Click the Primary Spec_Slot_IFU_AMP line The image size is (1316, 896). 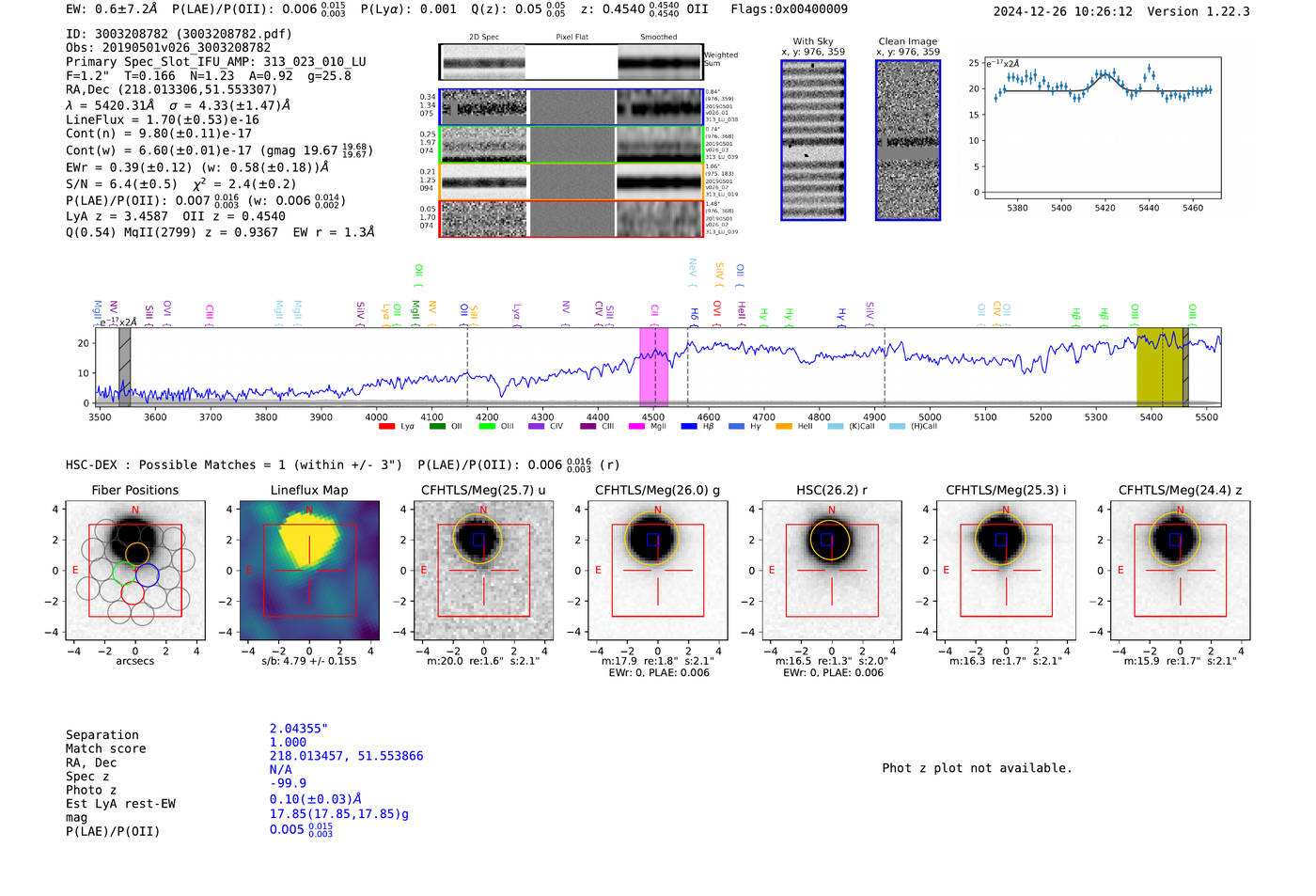coord(216,61)
